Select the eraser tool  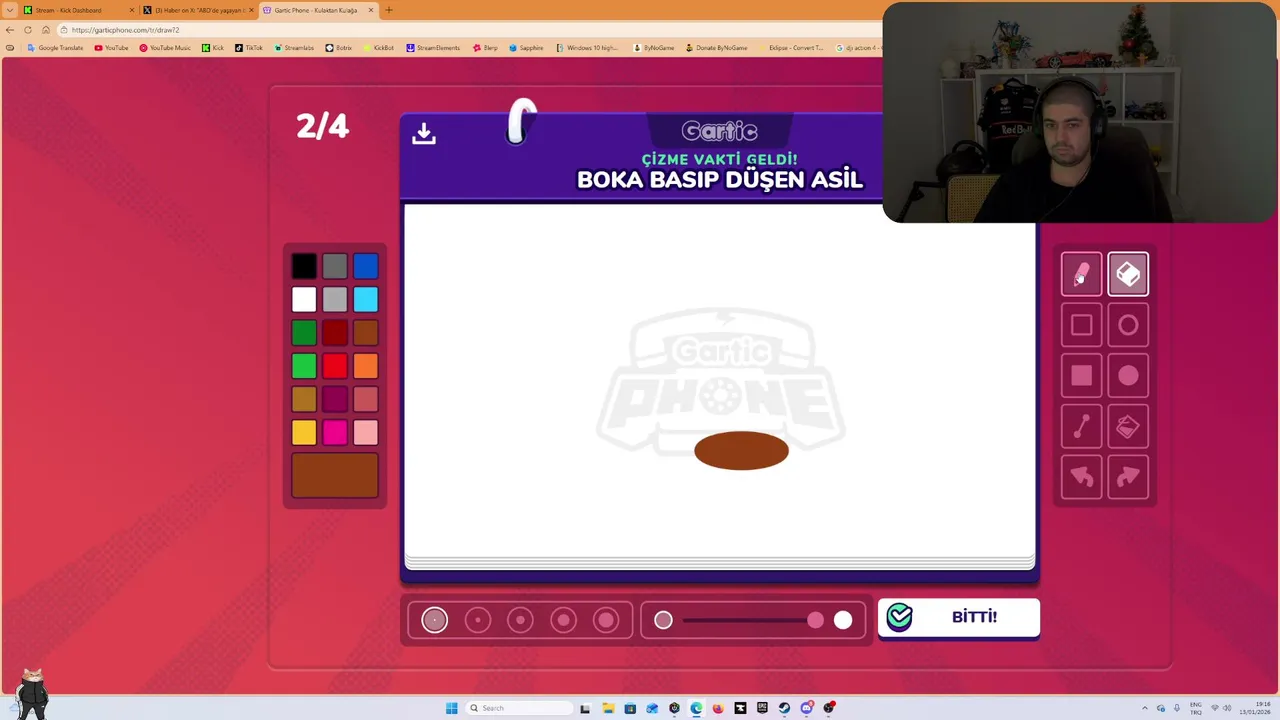[x=1128, y=274]
